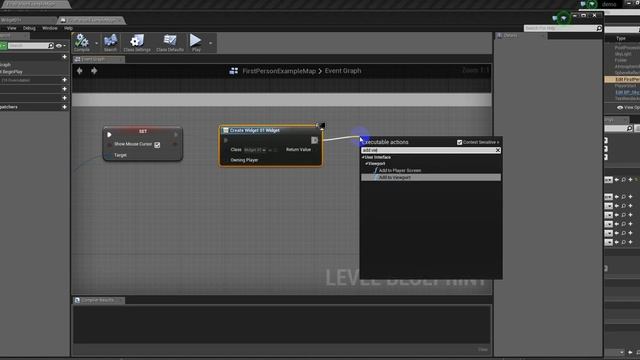Switch to the FirstPersonExampleMap blueprint window tab
The height and width of the screenshot is (360, 640).
[x=92, y=20]
